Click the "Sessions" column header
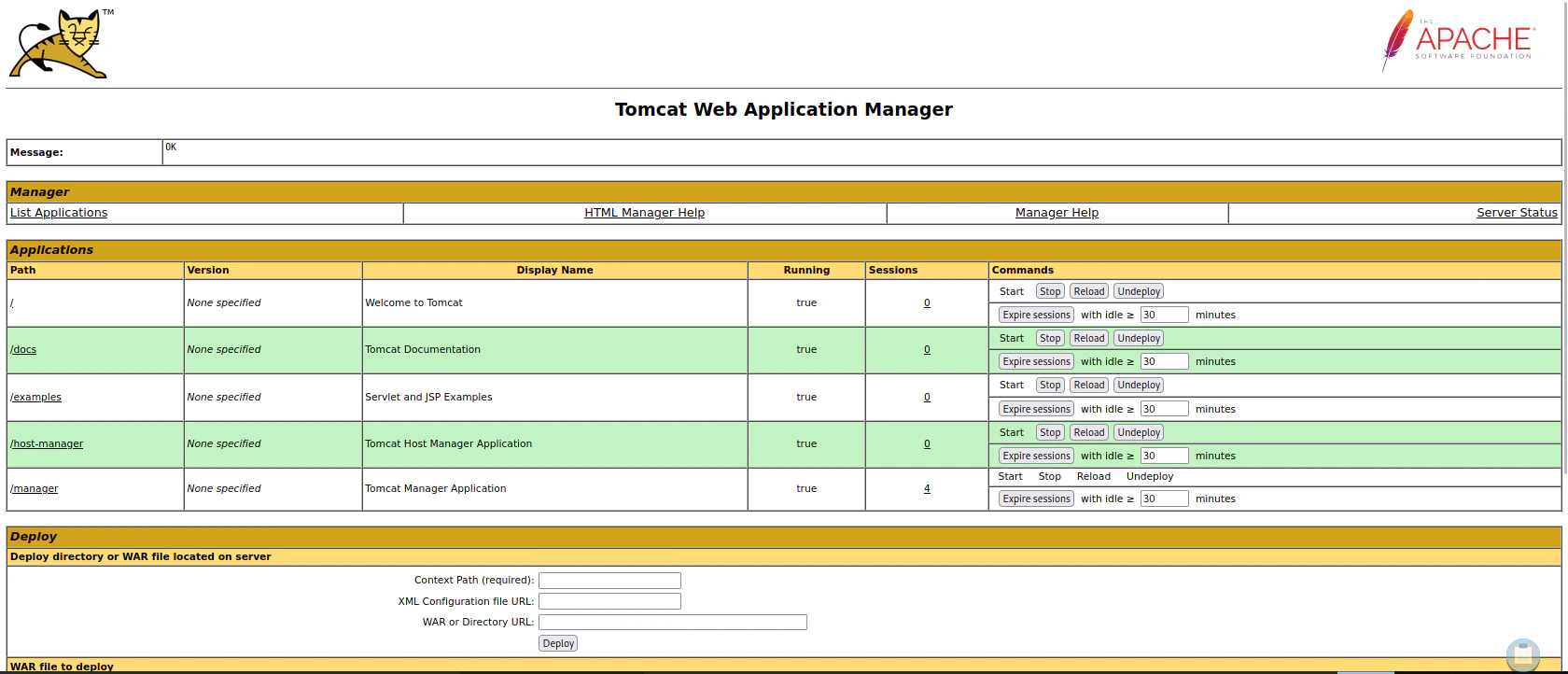The width and height of the screenshot is (1568, 674). (x=893, y=271)
